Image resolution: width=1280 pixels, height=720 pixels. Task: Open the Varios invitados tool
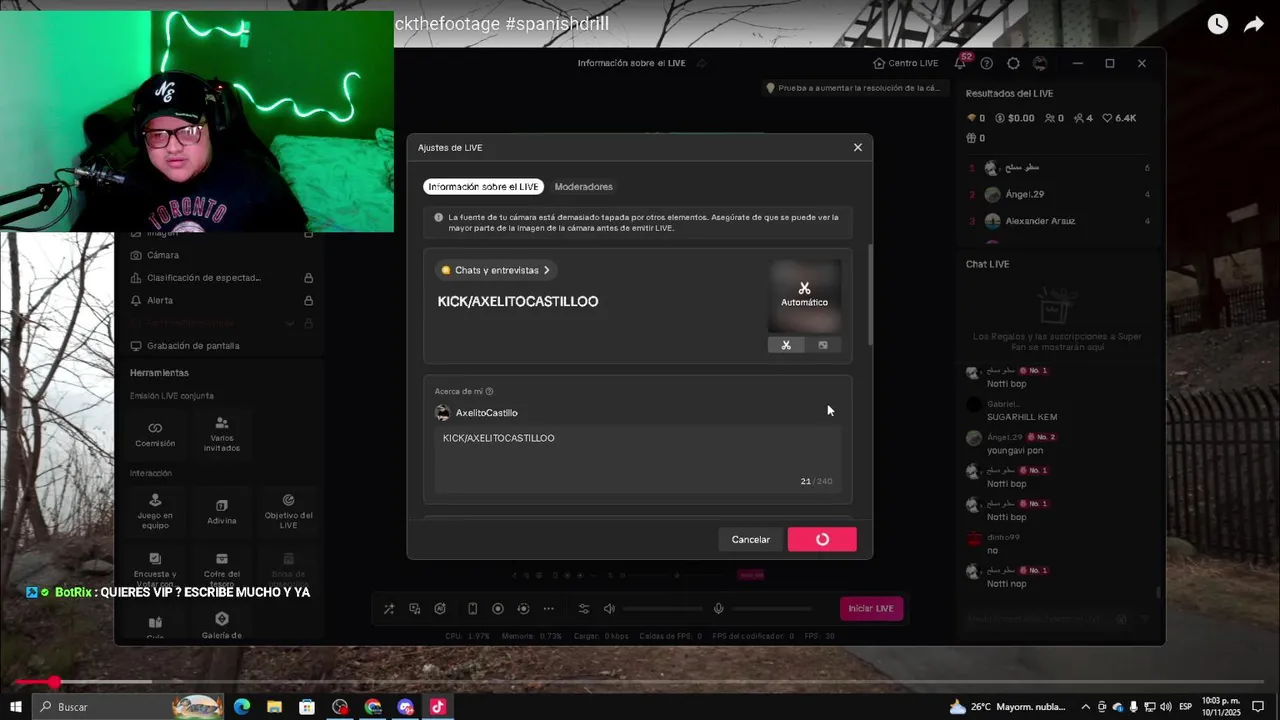point(222,433)
